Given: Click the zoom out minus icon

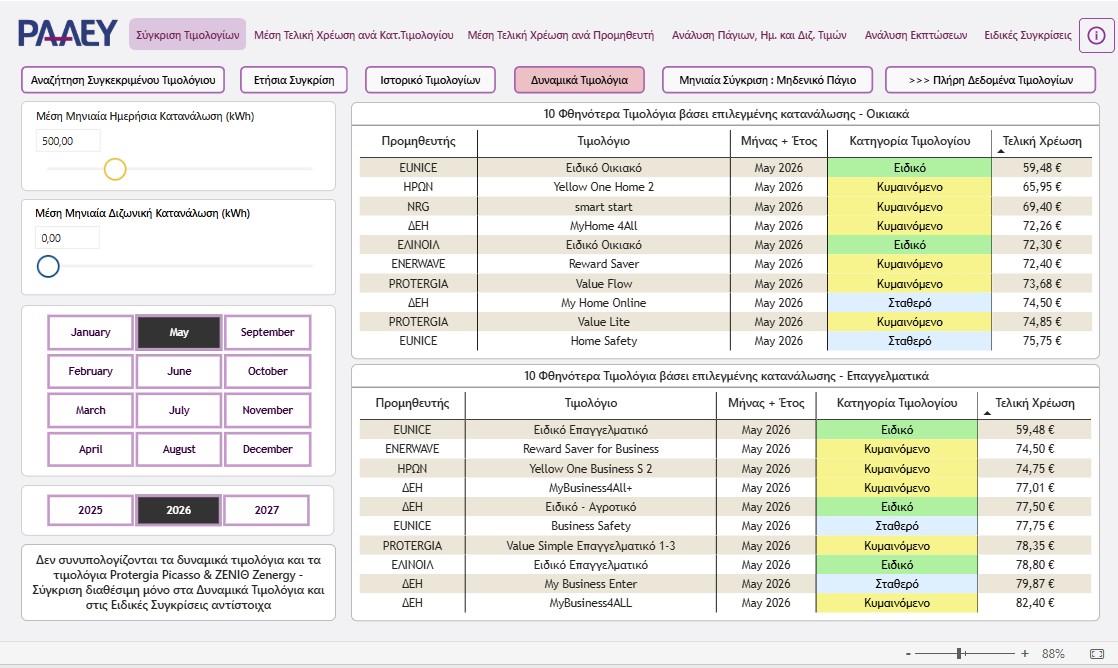Looking at the screenshot, I should (908, 654).
